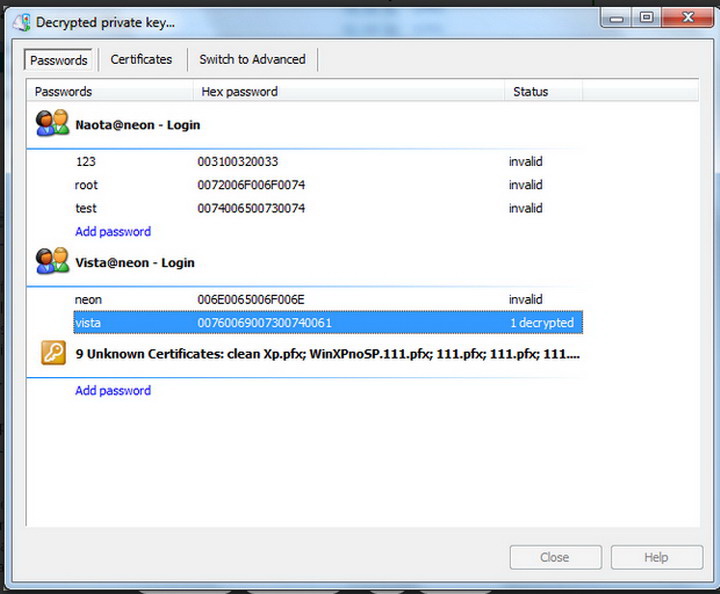The image size is (720, 594).
Task: Close the window with the X button
Action: (x=688, y=18)
